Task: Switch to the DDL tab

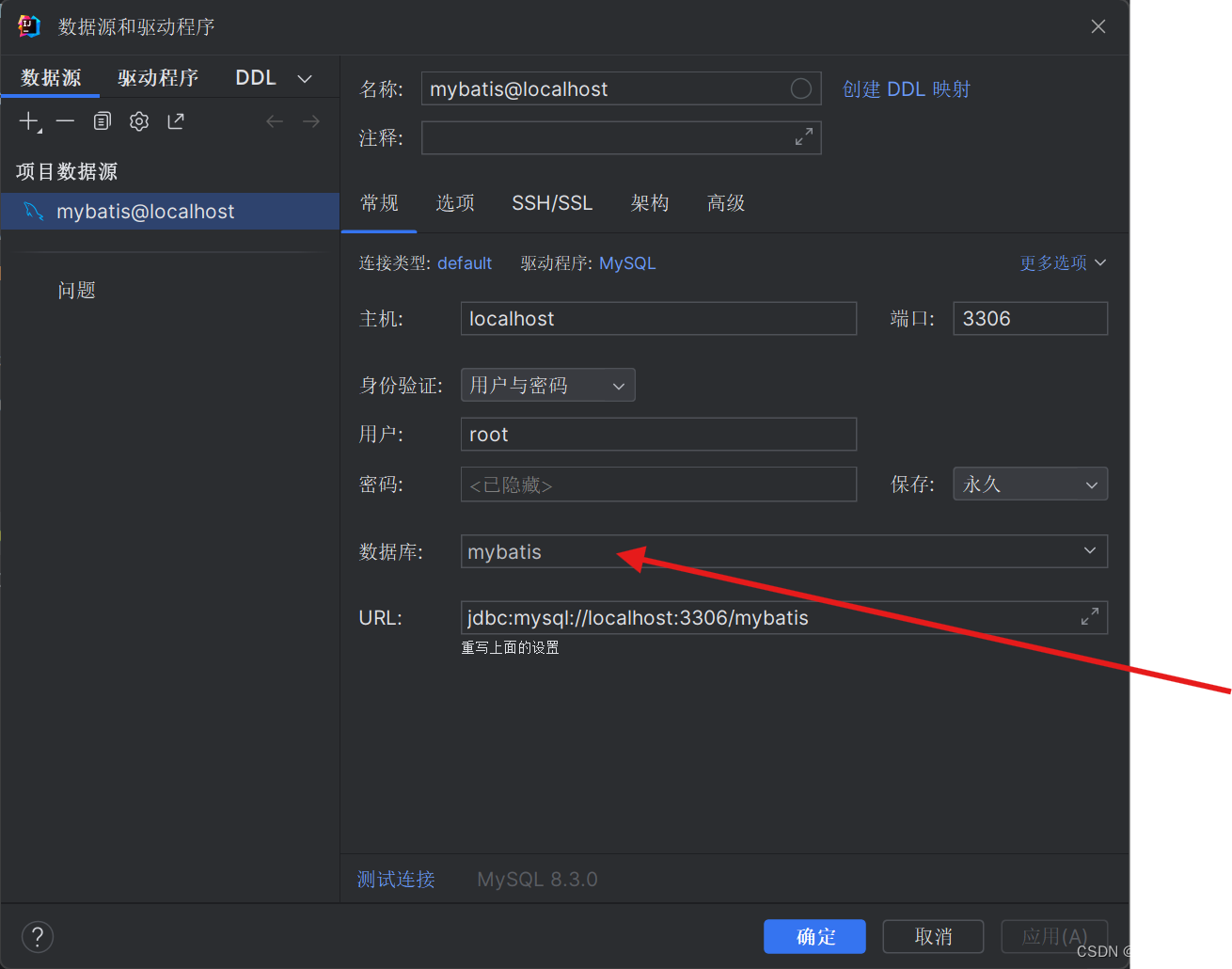Action: pos(256,77)
